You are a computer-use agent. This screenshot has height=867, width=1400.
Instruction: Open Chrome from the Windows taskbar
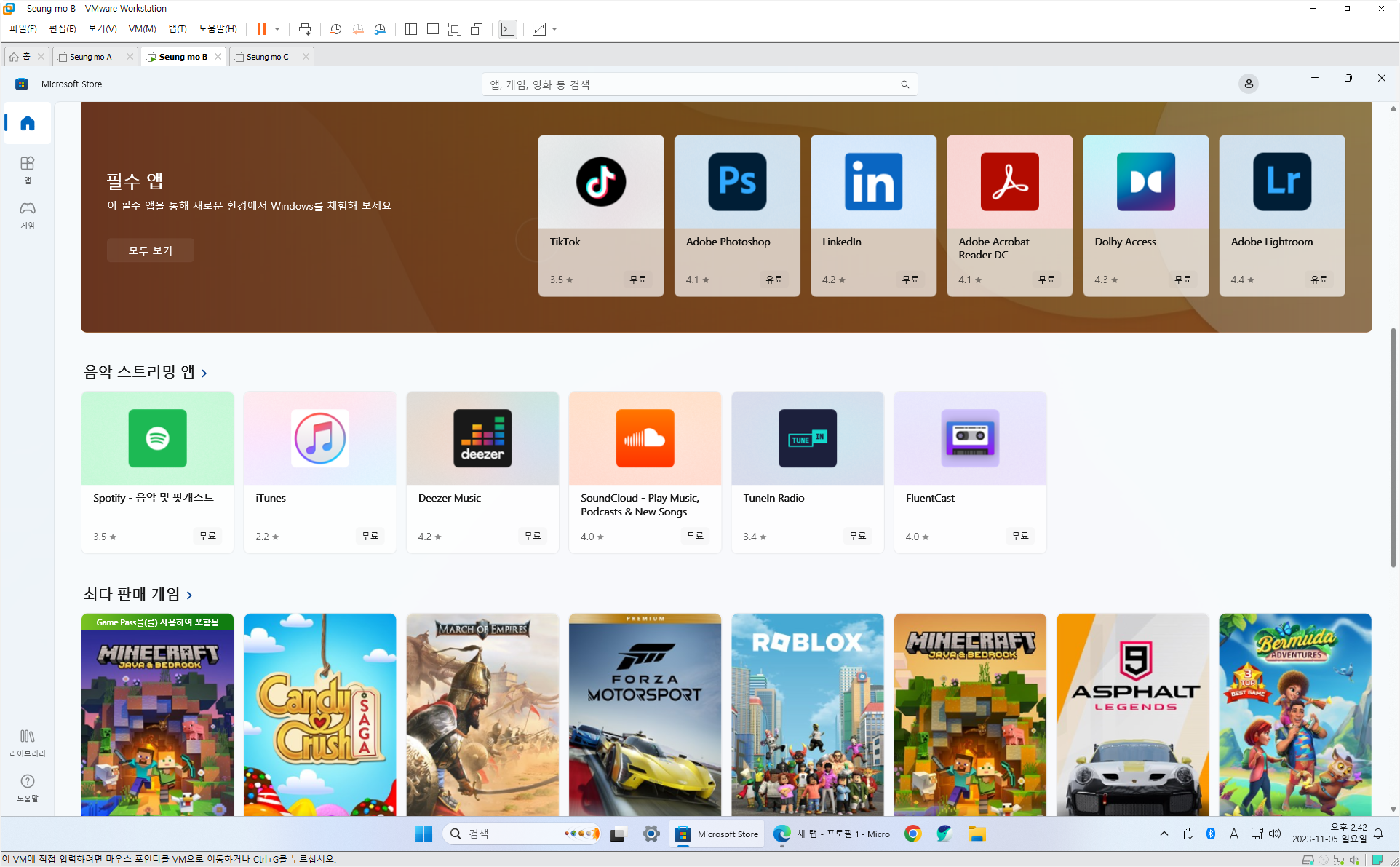click(912, 834)
